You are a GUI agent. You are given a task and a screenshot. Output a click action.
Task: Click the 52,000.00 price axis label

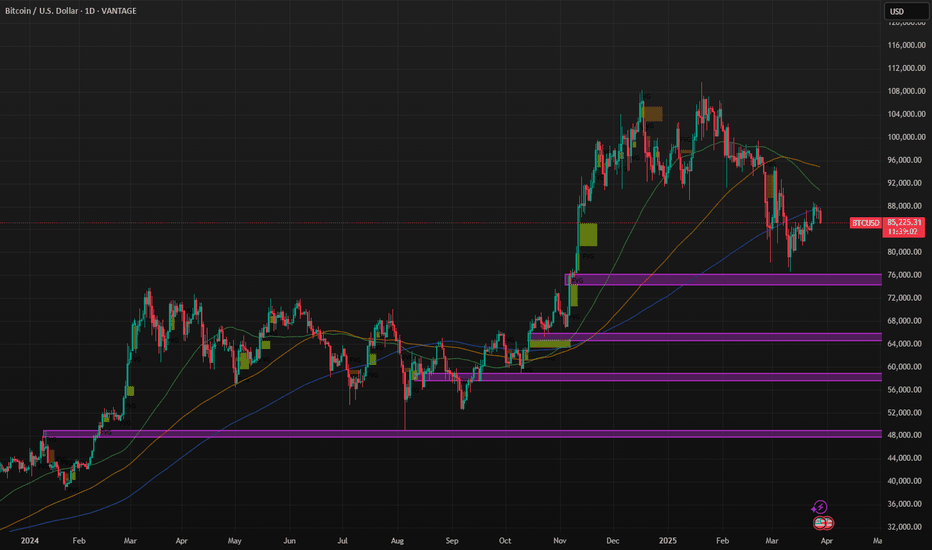[906, 413]
